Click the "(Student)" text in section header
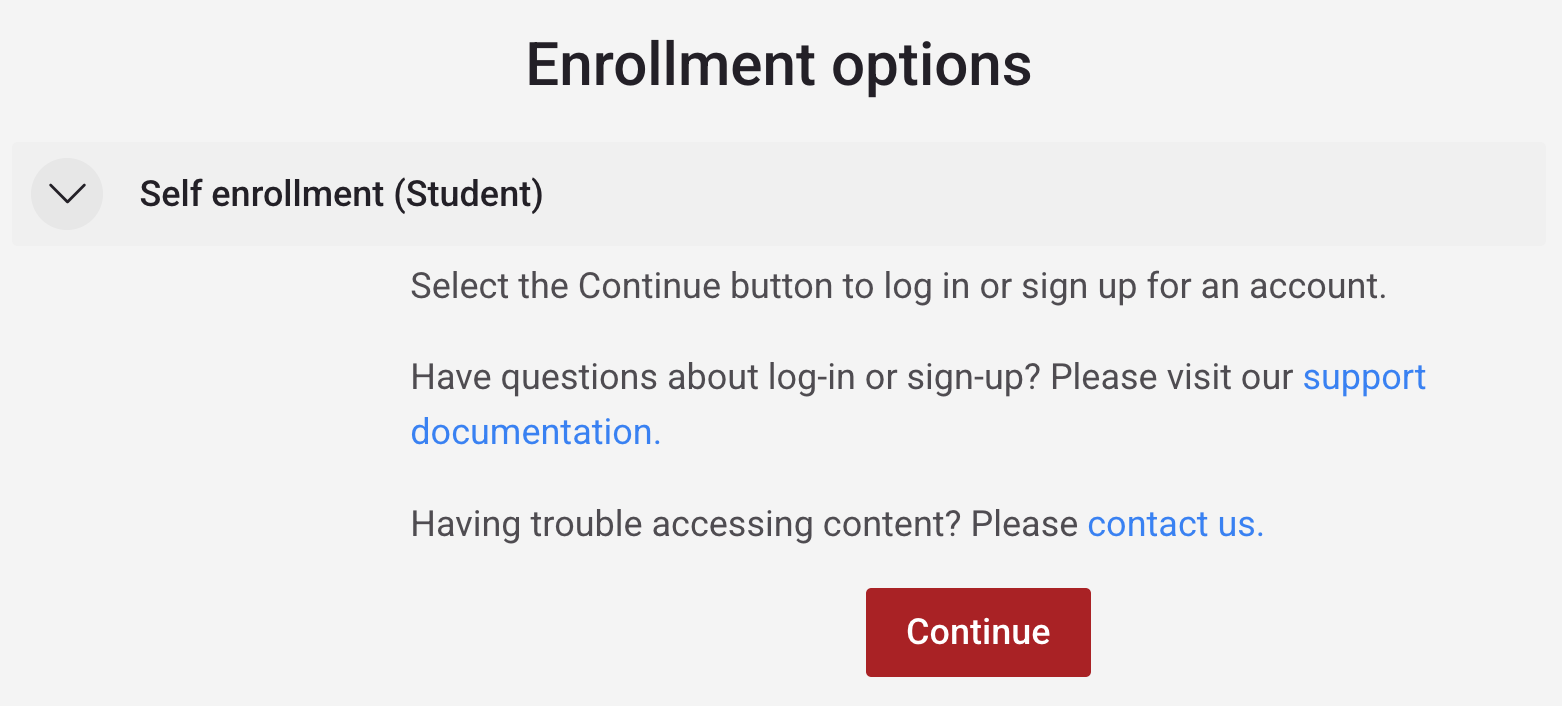The height and width of the screenshot is (706, 1562). [468, 194]
